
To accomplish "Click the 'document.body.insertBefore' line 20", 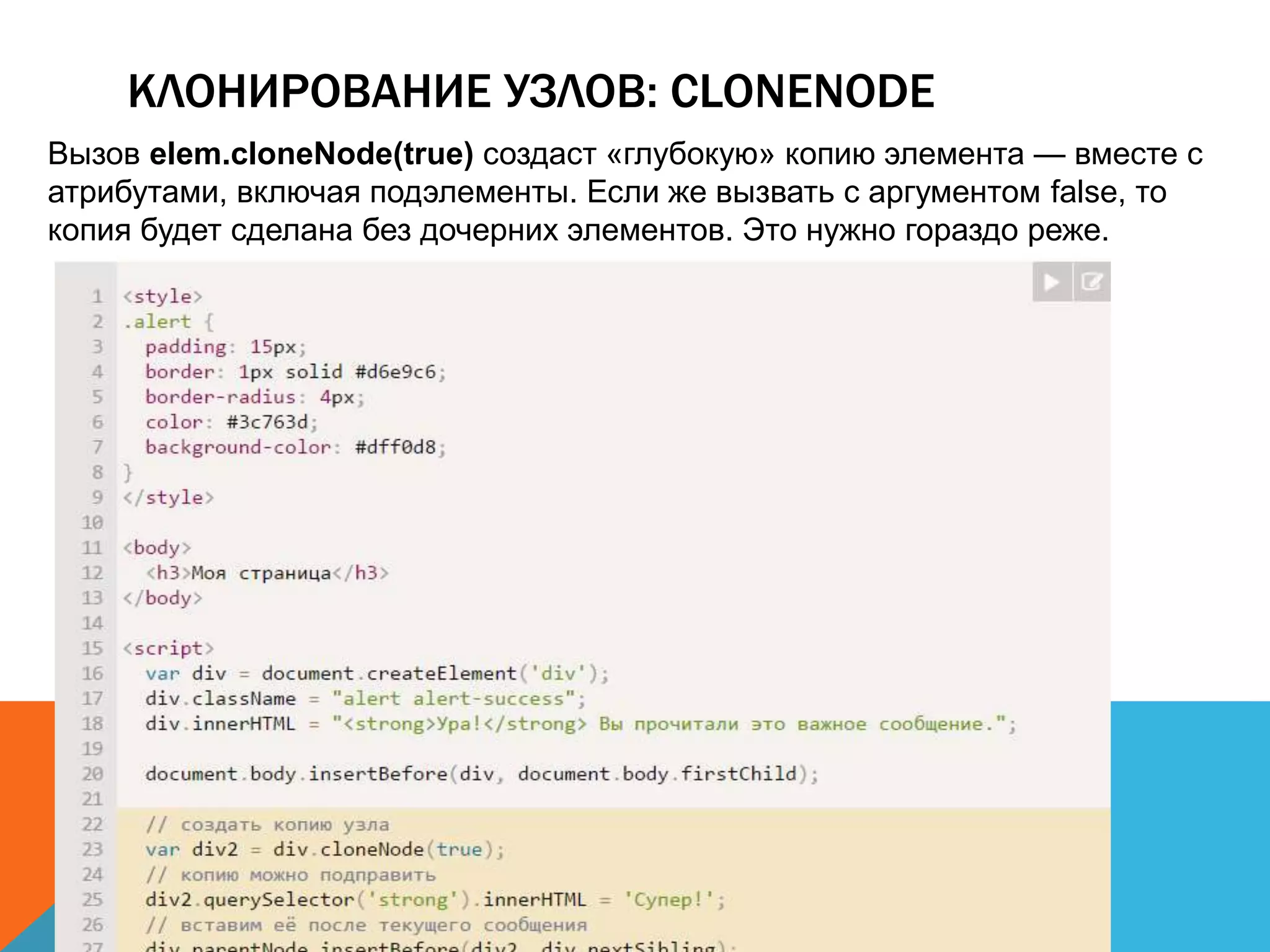I will tap(482, 774).
